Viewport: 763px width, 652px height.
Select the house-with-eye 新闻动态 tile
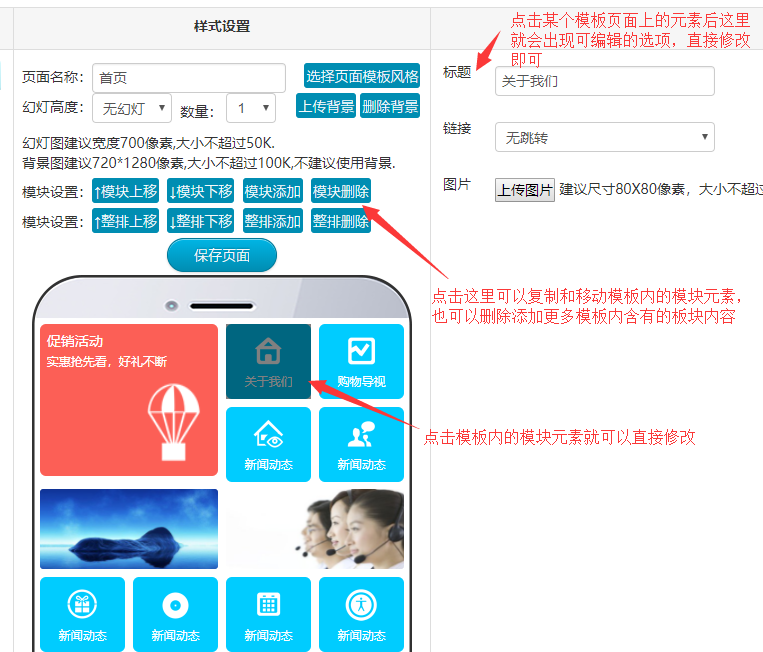point(268,443)
